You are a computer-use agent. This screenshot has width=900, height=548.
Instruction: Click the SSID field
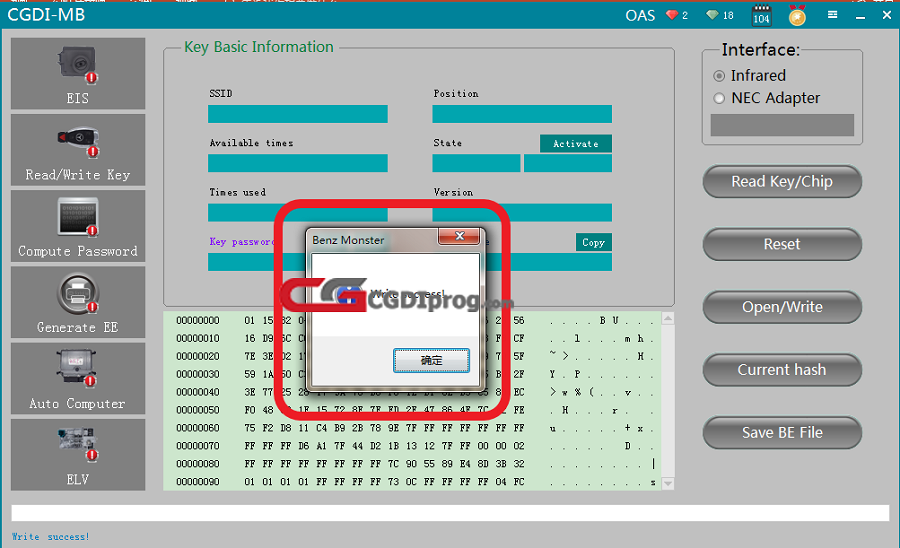[298, 114]
